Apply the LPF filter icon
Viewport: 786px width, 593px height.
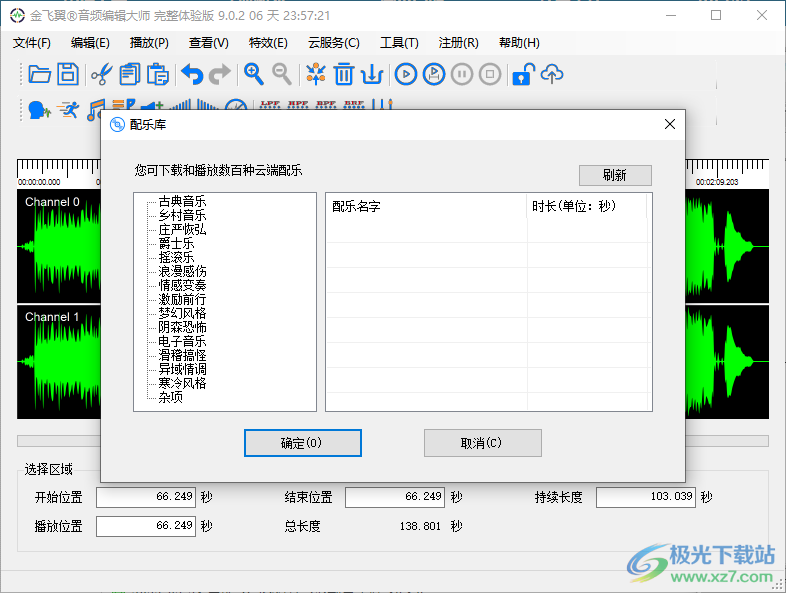click(270, 104)
